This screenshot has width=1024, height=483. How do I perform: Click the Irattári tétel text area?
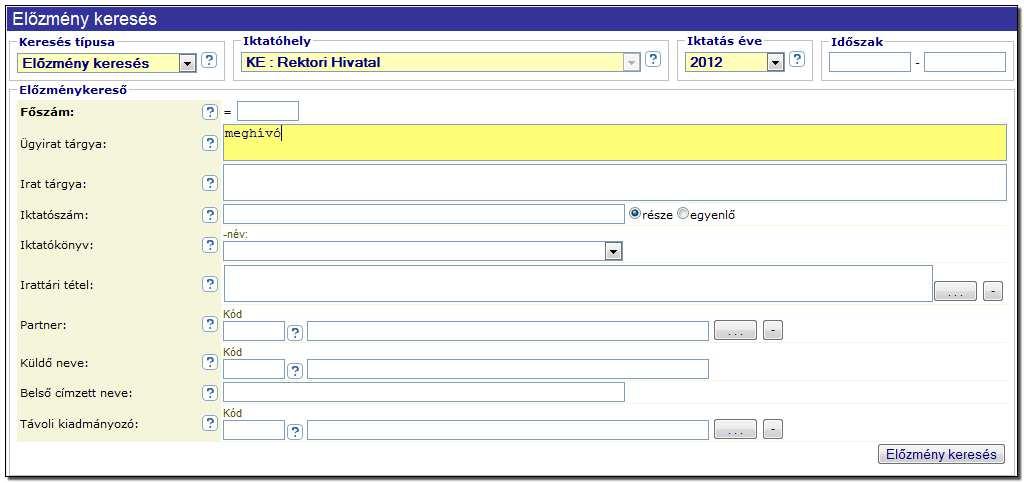(x=578, y=283)
